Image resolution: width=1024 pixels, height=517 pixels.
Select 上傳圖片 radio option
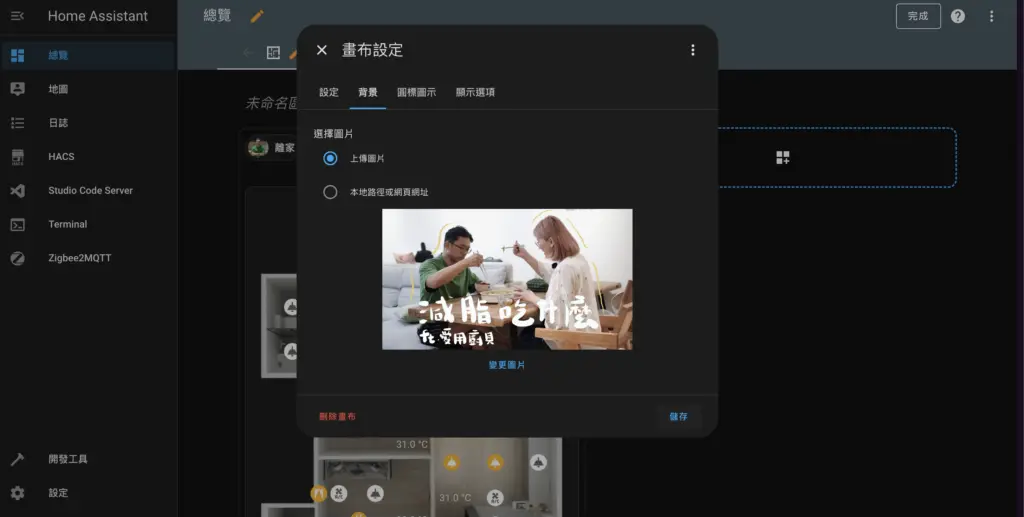[x=330, y=158]
